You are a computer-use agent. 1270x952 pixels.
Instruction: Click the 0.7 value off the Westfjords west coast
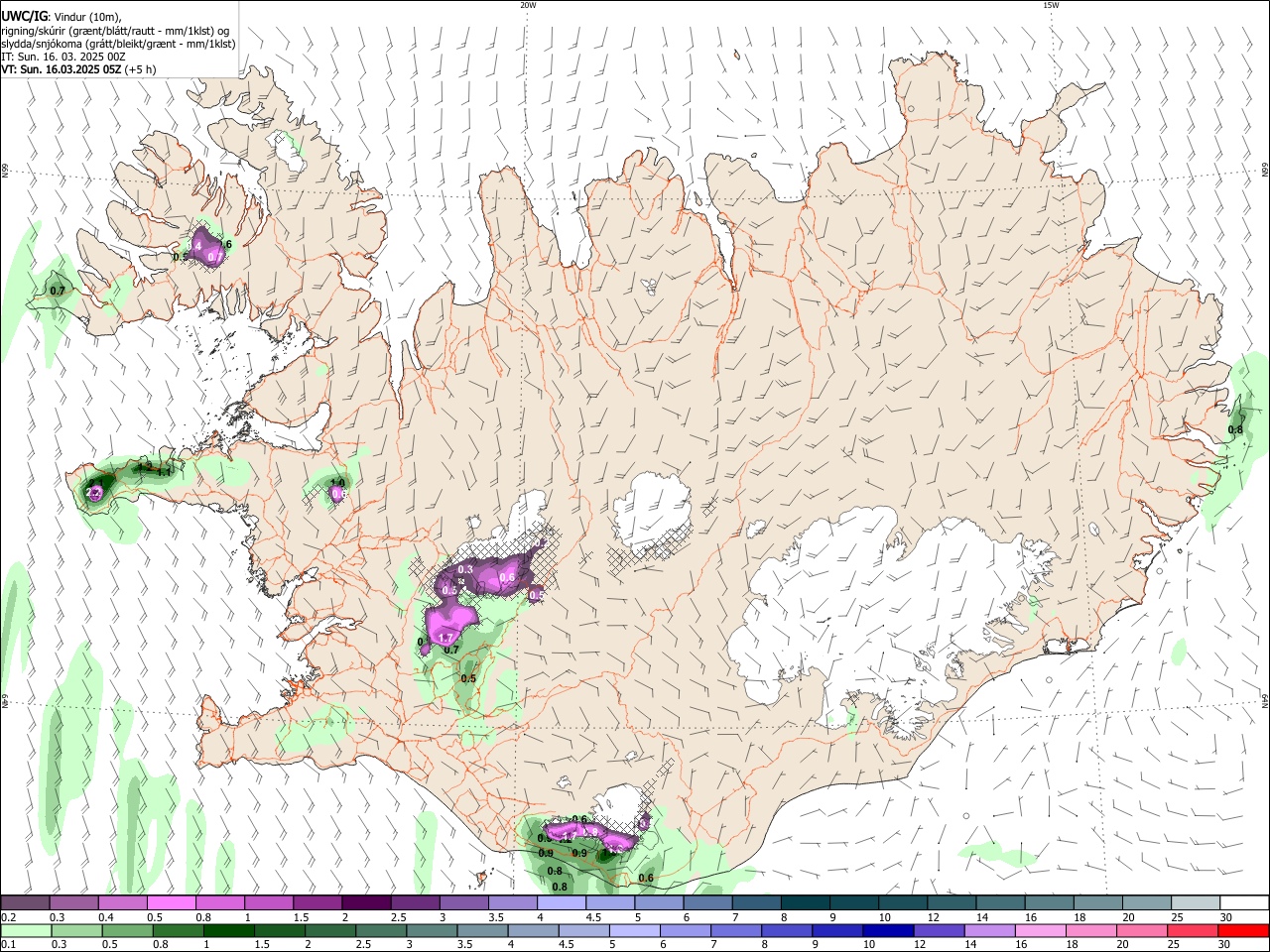[x=58, y=291]
